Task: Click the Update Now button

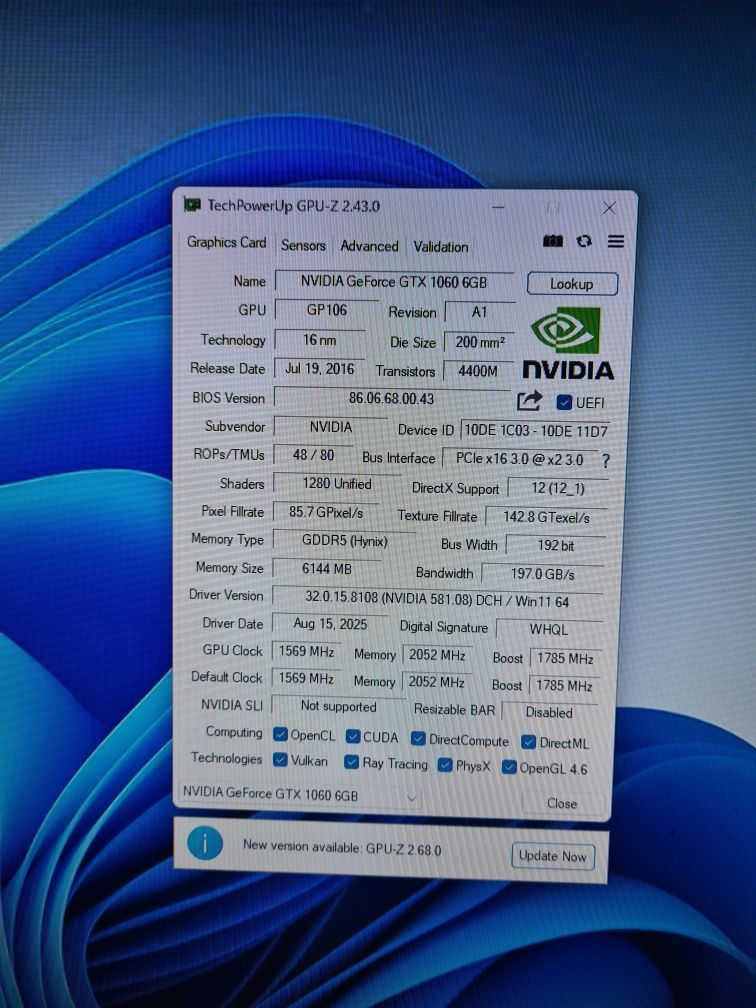Action: click(552, 856)
